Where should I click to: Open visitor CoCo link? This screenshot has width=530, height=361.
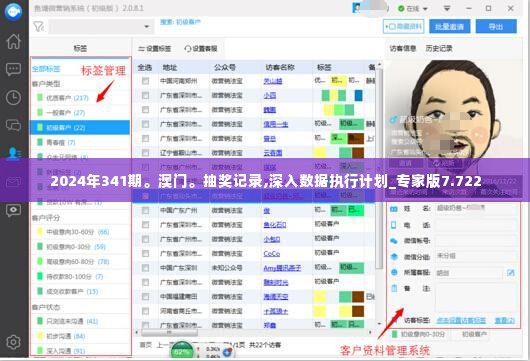[271, 254]
